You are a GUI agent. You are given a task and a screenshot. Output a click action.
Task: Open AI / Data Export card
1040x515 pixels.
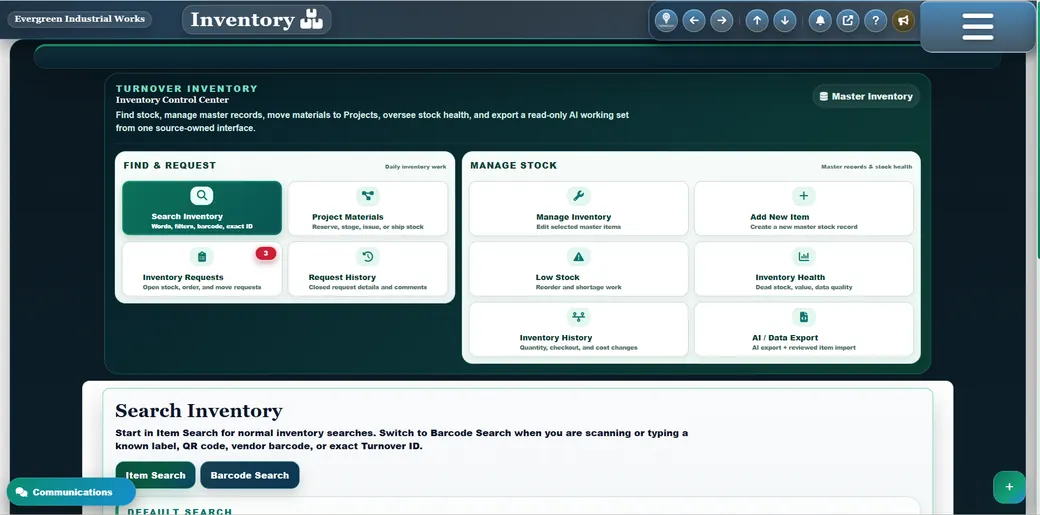(804, 329)
